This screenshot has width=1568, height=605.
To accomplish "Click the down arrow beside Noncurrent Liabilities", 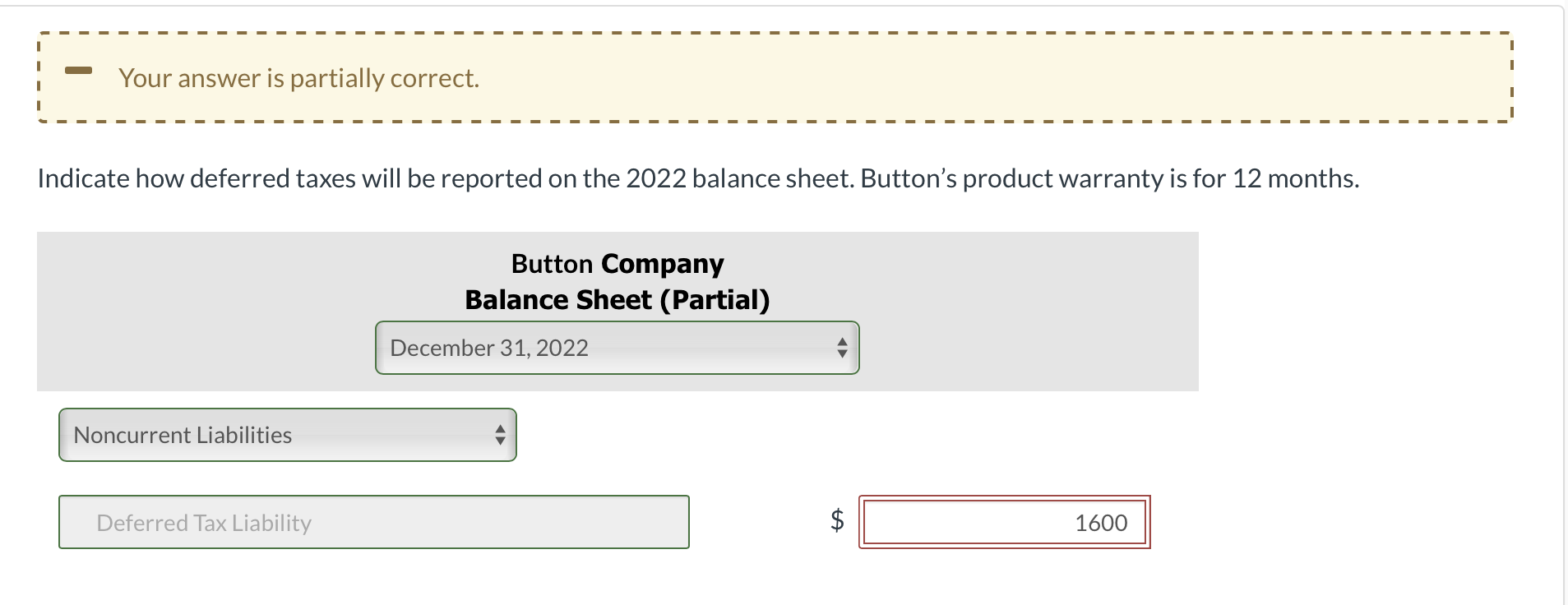I will (502, 442).
